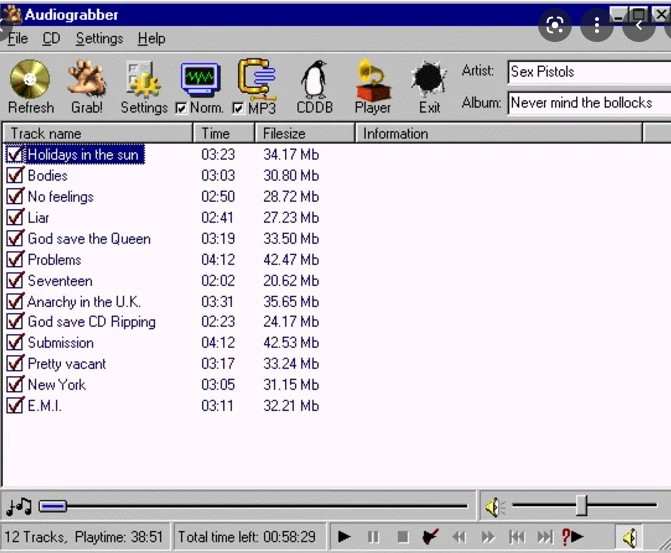Click the Play button
Screen dimensions: 671x553
pos(344,536)
